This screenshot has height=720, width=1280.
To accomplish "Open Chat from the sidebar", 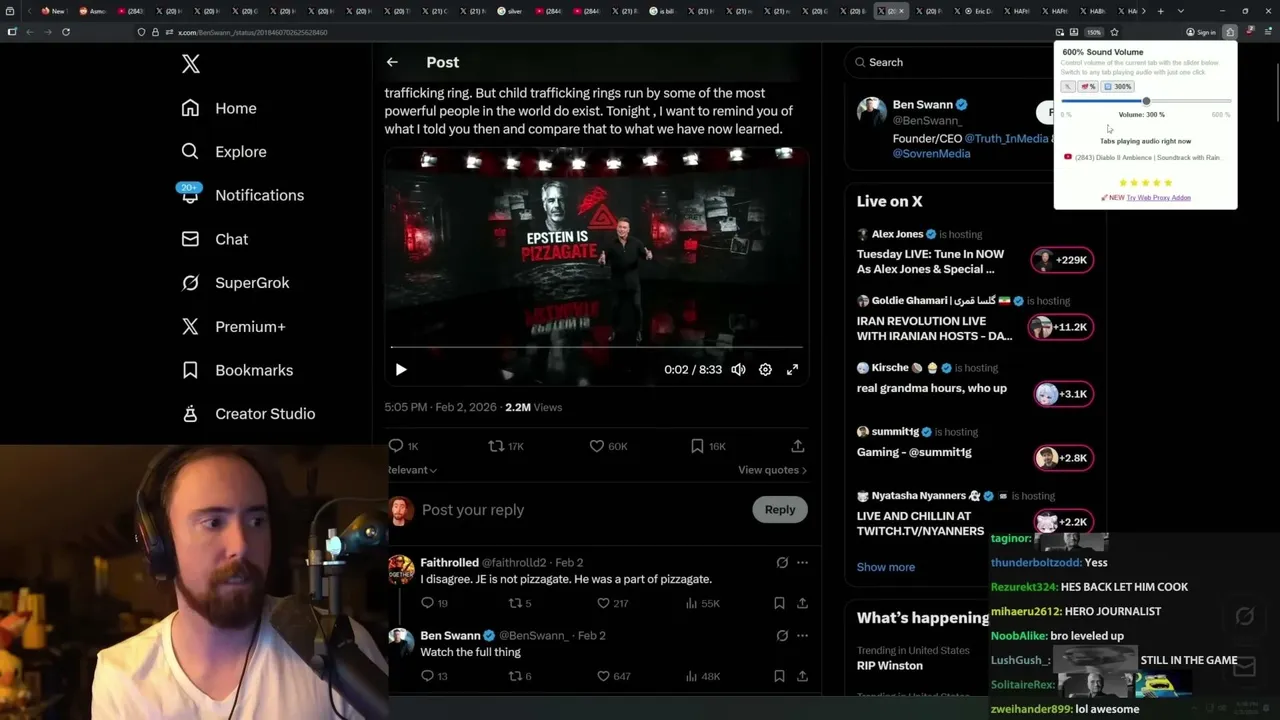I will tap(214, 239).
